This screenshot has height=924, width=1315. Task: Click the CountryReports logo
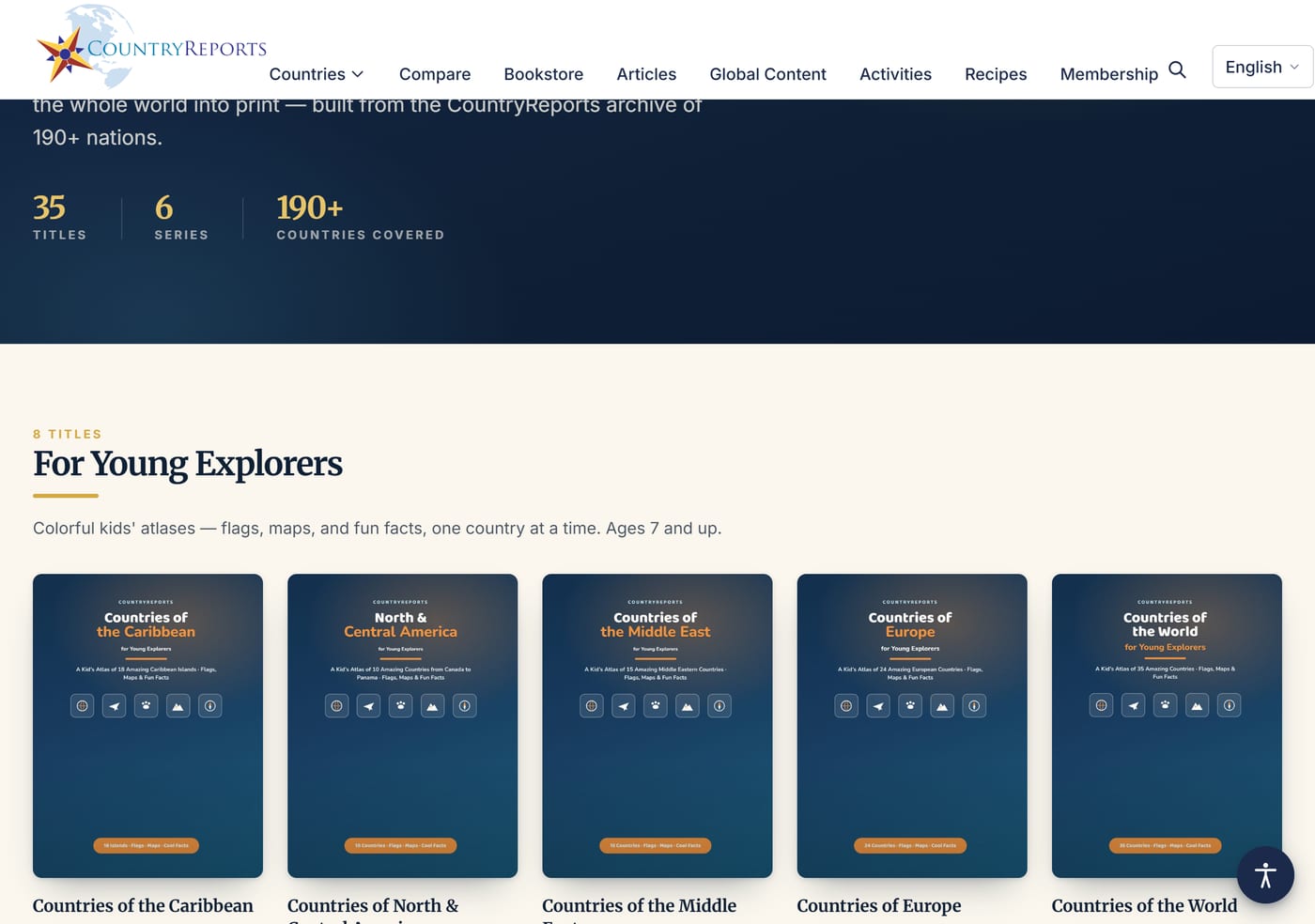pyautogui.click(x=151, y=47)
